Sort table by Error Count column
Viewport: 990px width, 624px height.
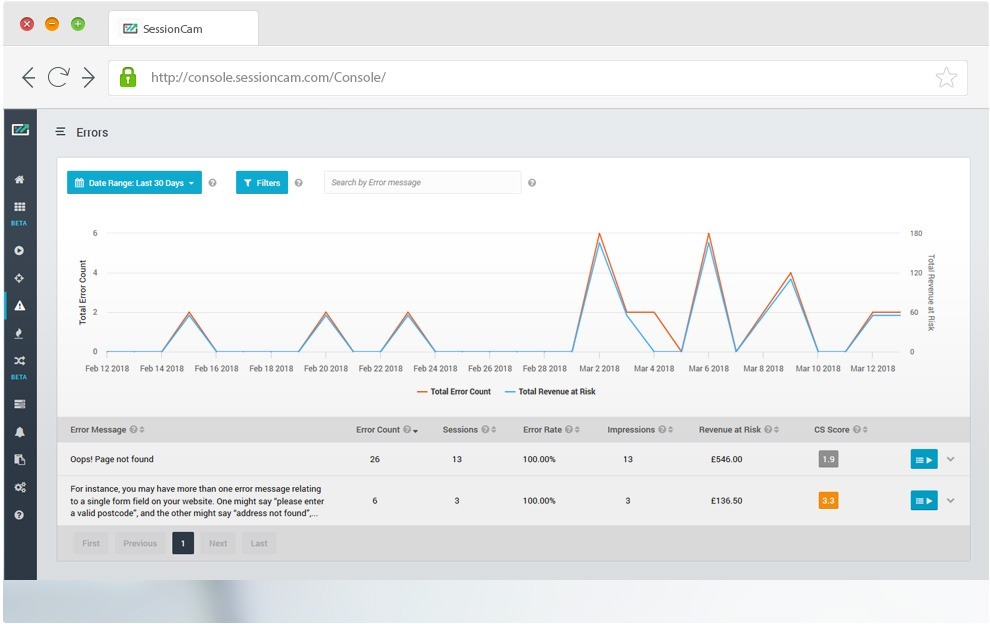pyautogui.click(x=378, y=430)
